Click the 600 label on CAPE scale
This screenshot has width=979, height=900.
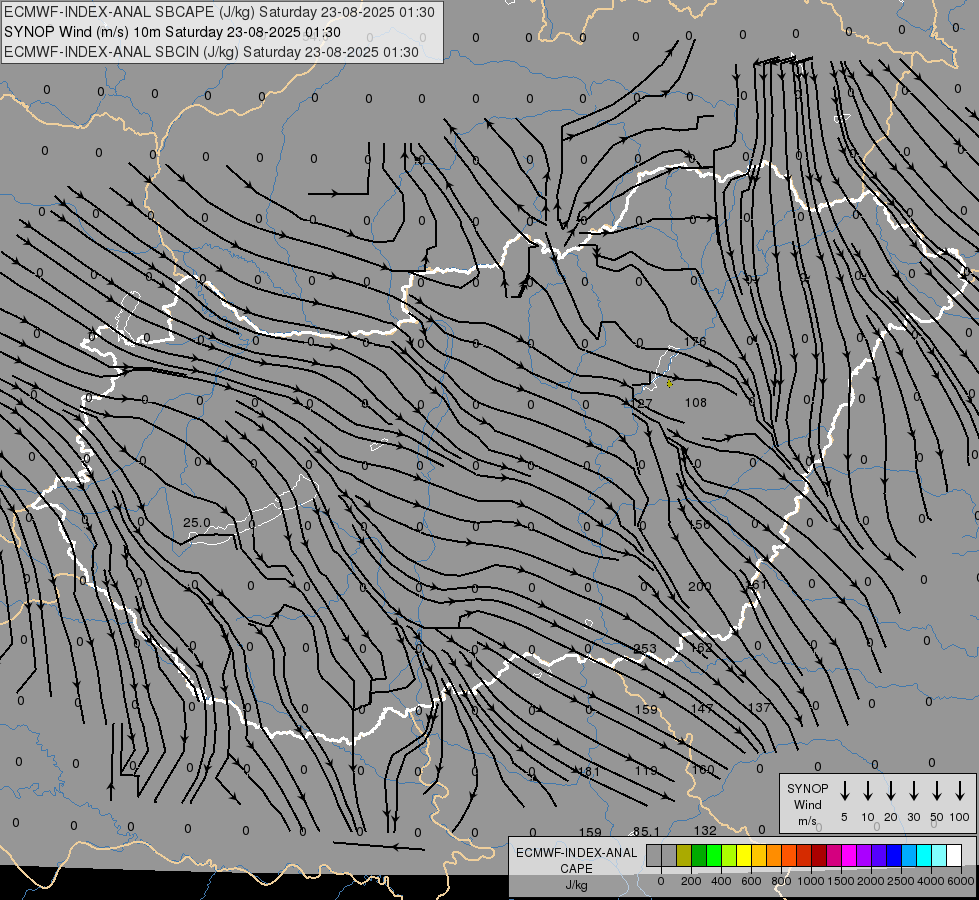point(751,881)
